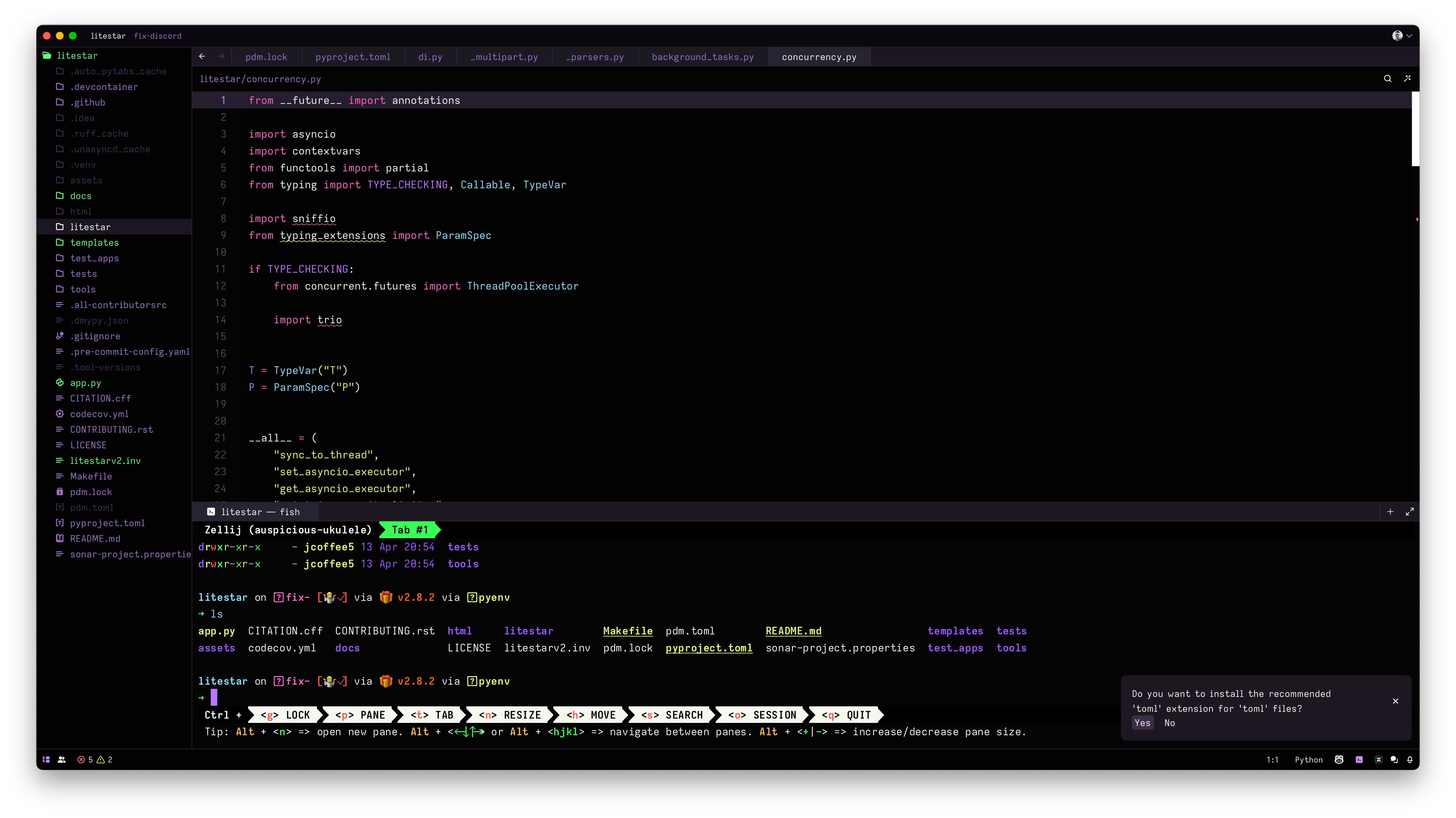The height and width of the screenshot is (818, 1456).
Task: Expand the test_apps folder
Action: (94, 258)
